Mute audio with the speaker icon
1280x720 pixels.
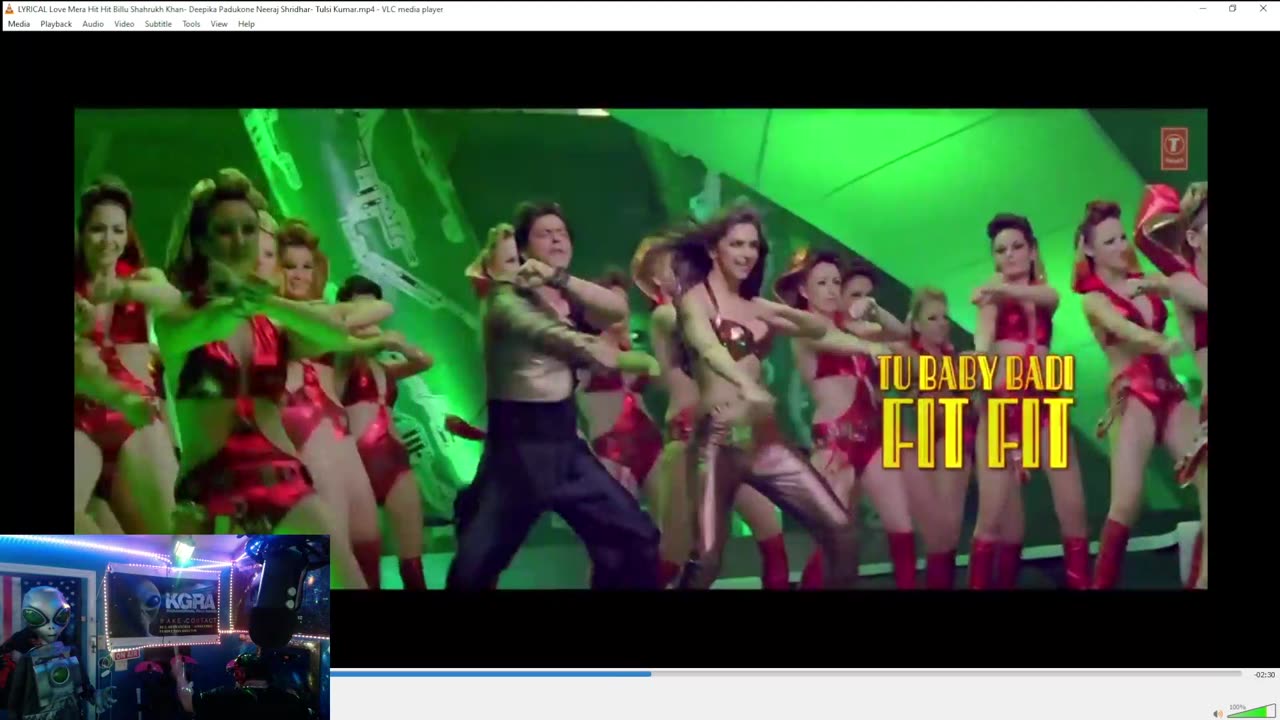coord(1217,713)
